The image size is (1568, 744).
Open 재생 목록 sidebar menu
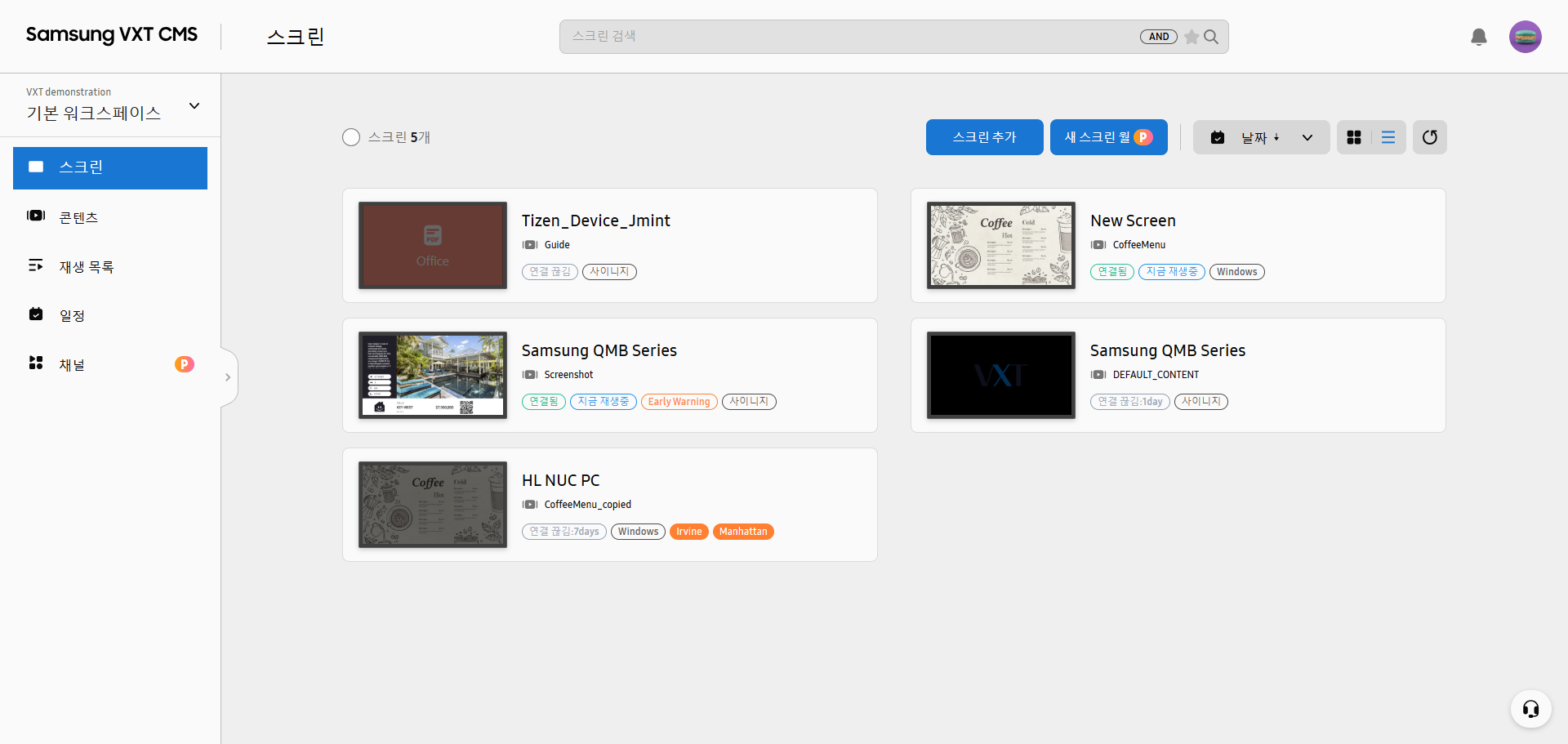click(110, 266)
